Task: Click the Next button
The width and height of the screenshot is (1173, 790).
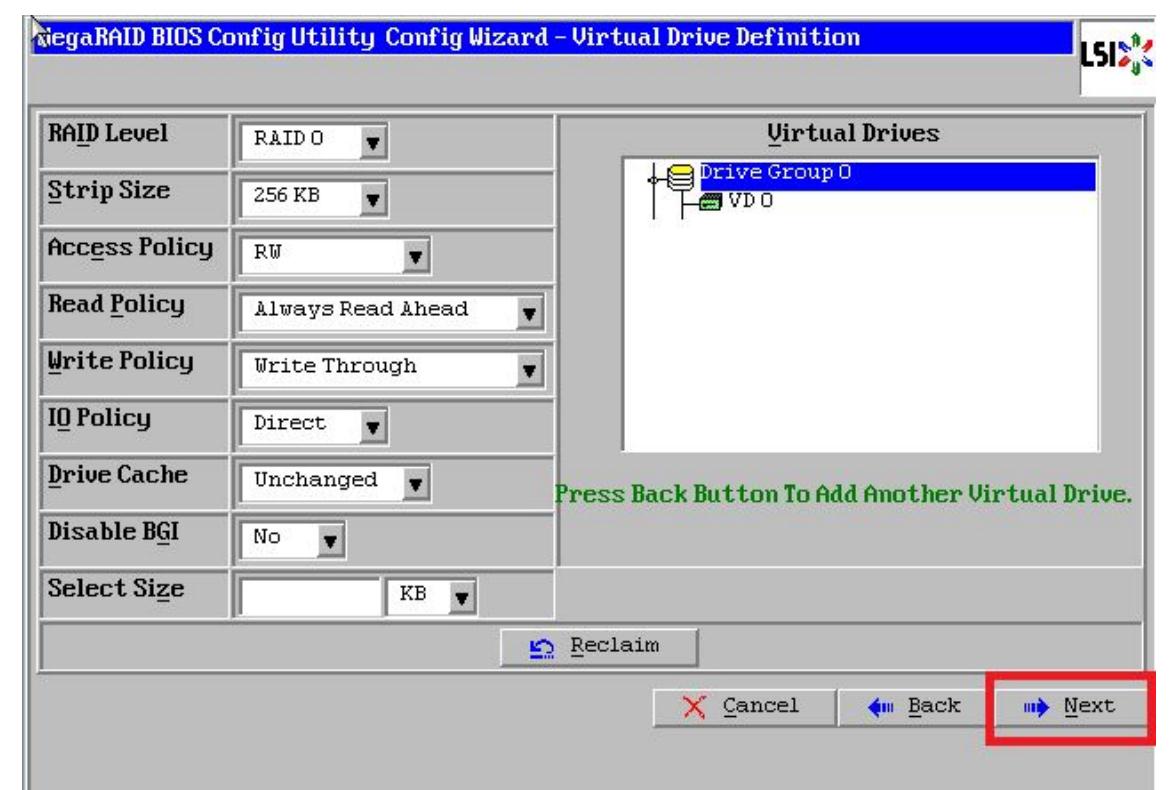Action: [1070, 707]
